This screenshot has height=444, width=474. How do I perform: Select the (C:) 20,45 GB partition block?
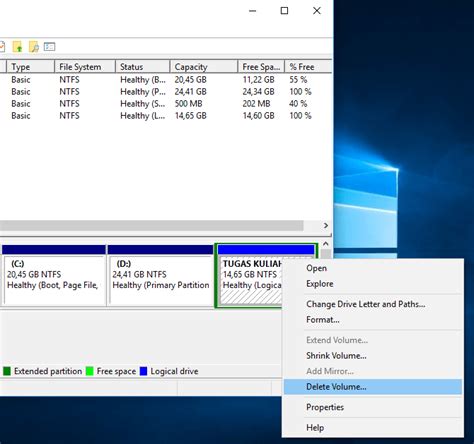(x=54, y=275)
